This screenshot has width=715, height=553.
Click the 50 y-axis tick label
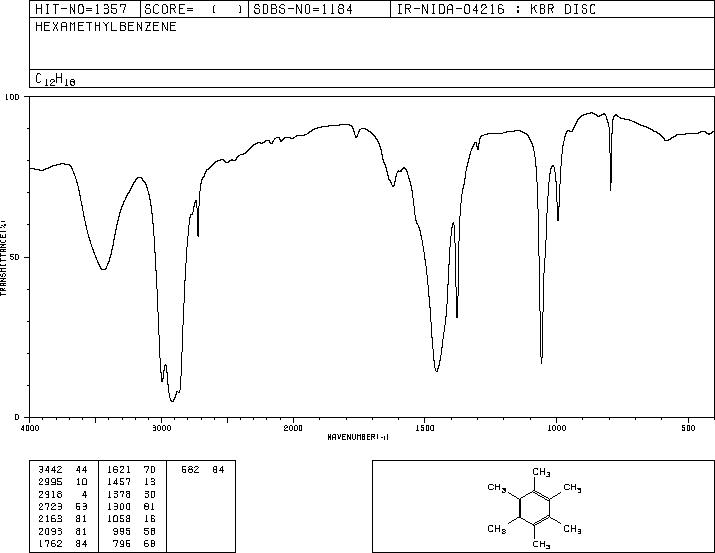click(x=16, y=258)
